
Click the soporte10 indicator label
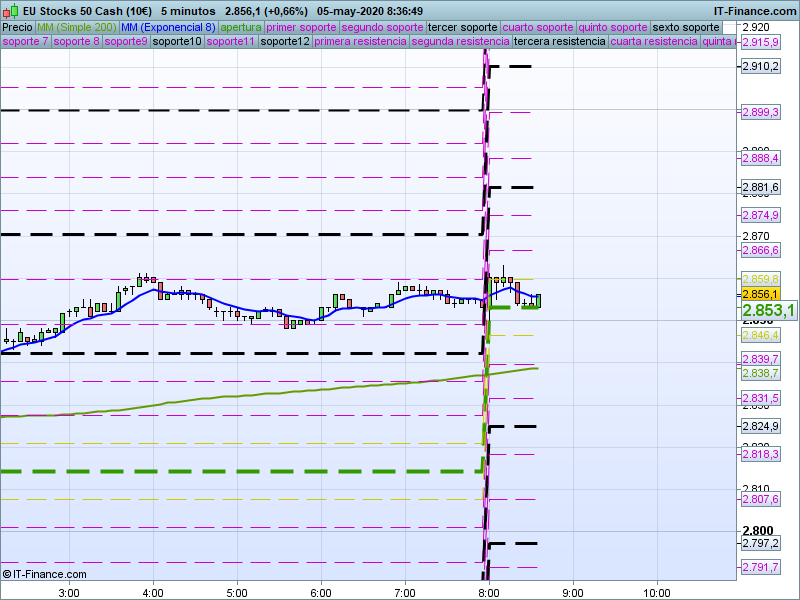177,41
